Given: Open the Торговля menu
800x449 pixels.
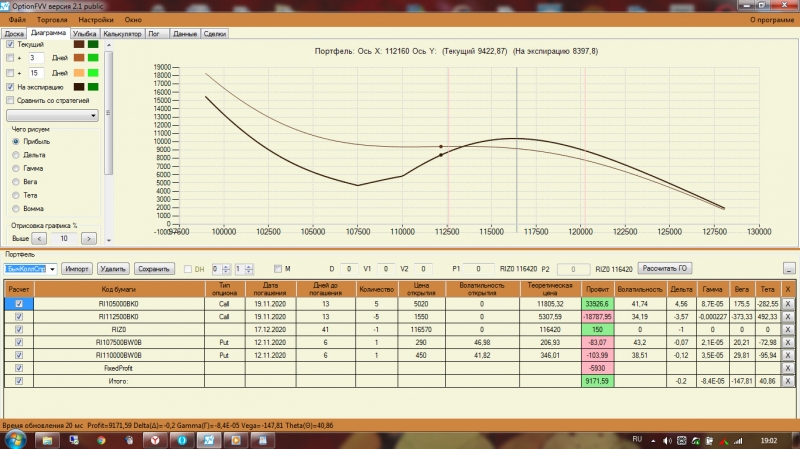Looking at the screenshot, I should pos(50,19).
